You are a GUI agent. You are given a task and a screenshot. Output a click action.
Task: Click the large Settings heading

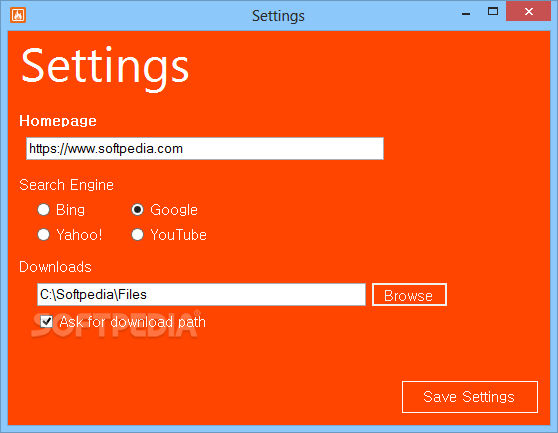105,68
